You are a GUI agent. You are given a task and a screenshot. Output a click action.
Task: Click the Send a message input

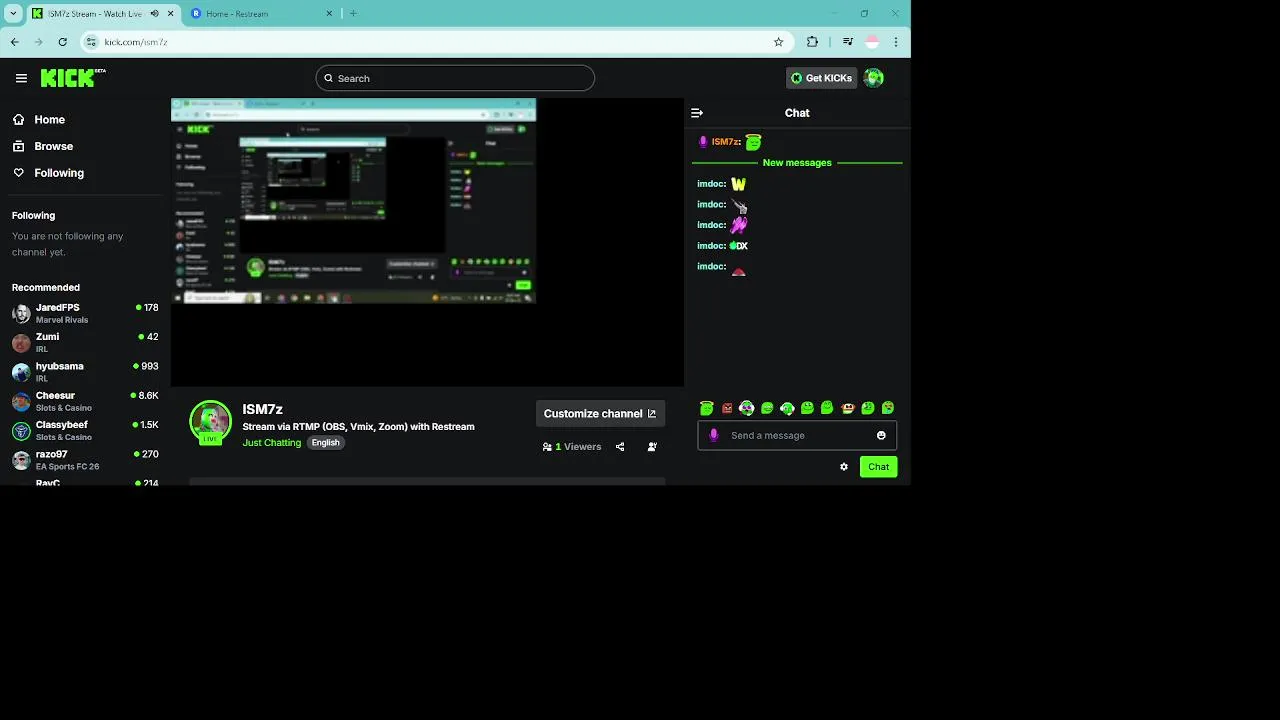[797, 435]
